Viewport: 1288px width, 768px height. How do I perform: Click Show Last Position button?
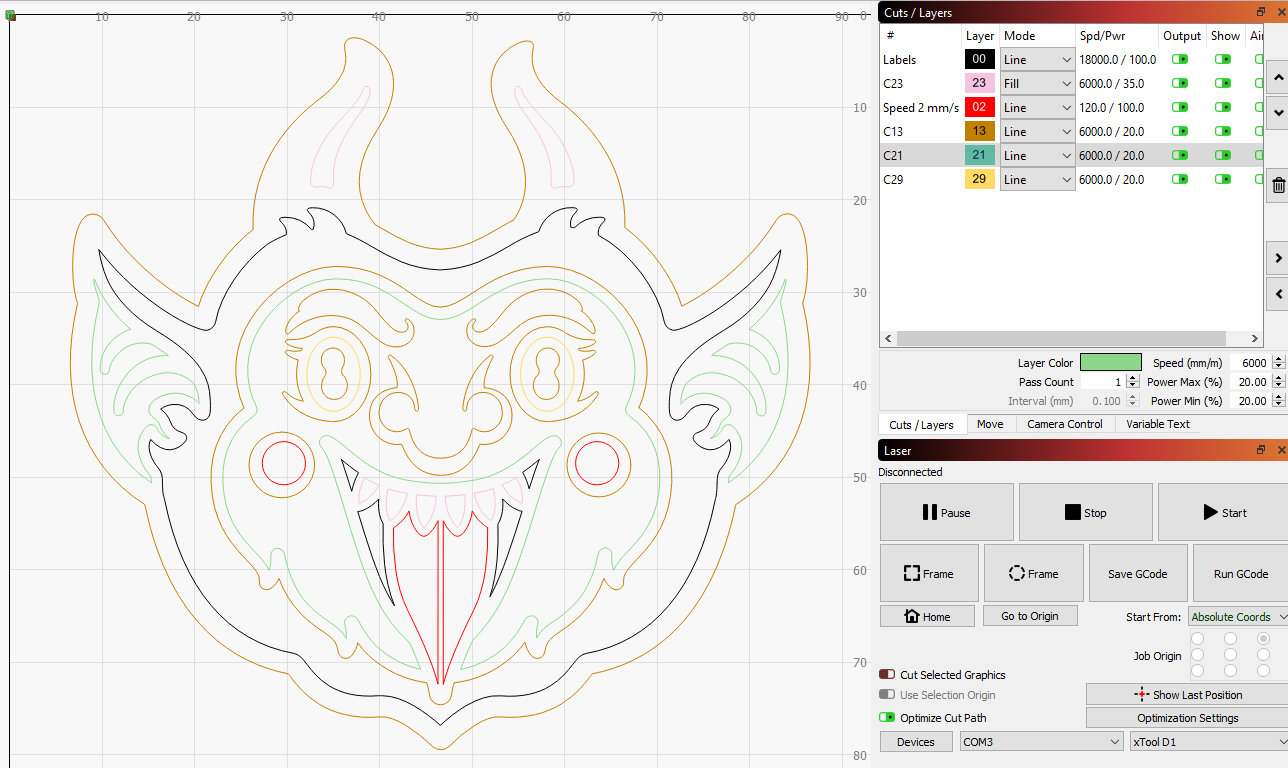1187,694
